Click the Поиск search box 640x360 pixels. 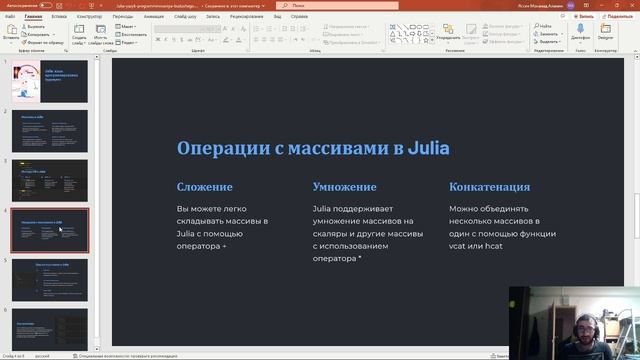(x=337, y=6)
